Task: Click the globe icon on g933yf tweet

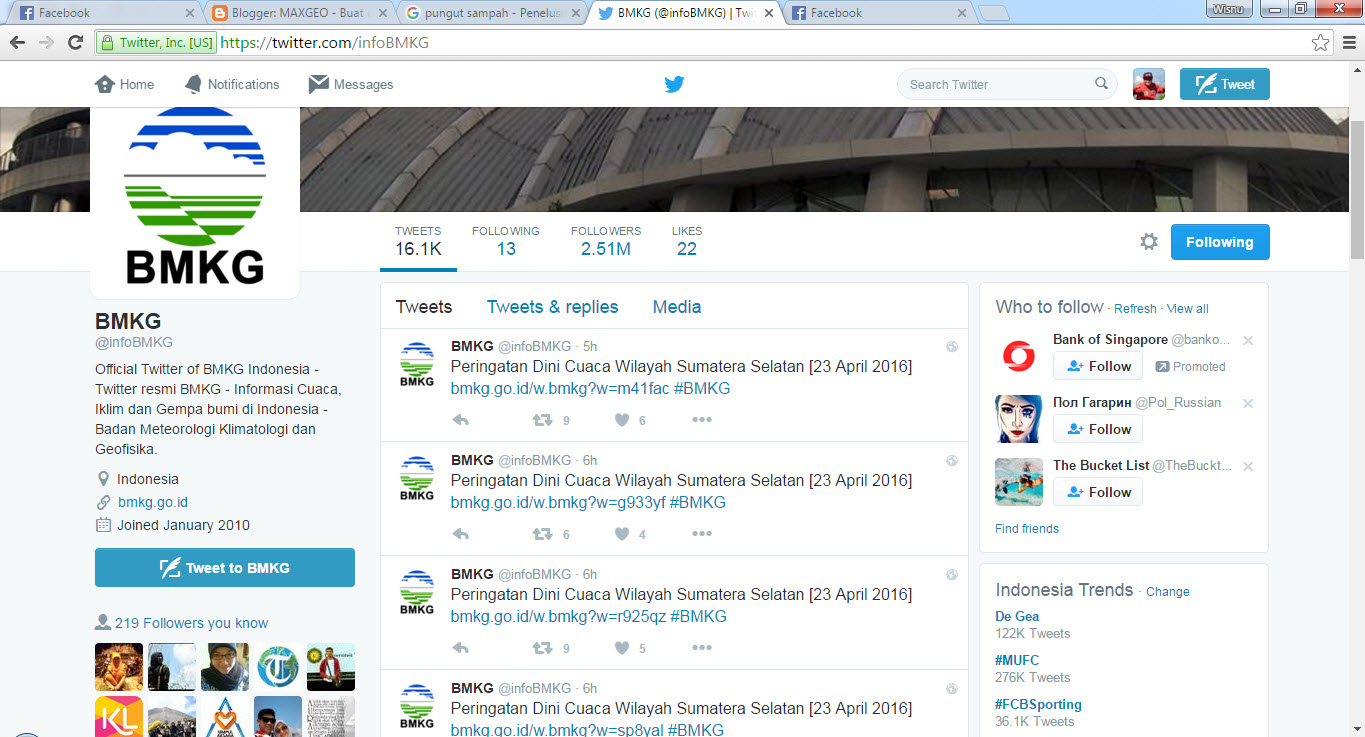Action: click(952, 461)
